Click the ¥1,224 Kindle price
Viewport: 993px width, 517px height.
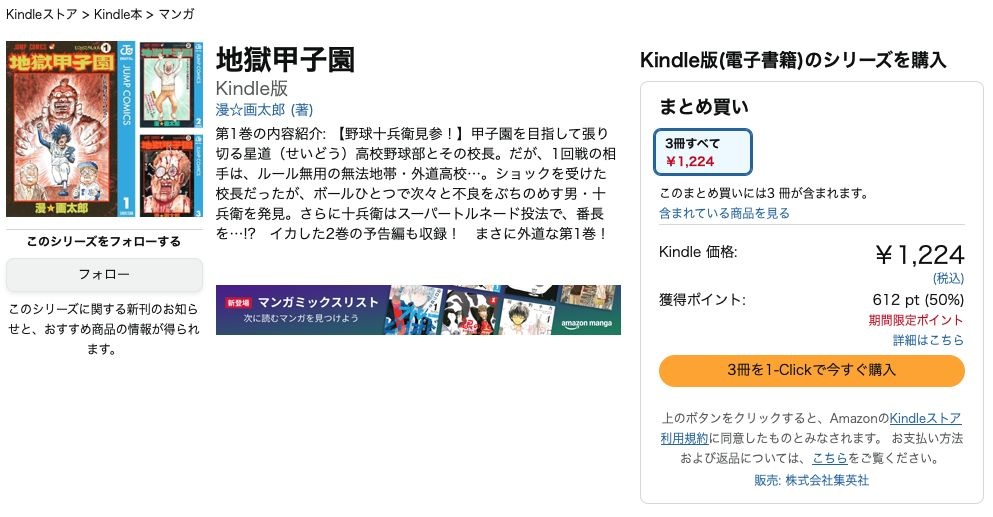click(919, 255)
